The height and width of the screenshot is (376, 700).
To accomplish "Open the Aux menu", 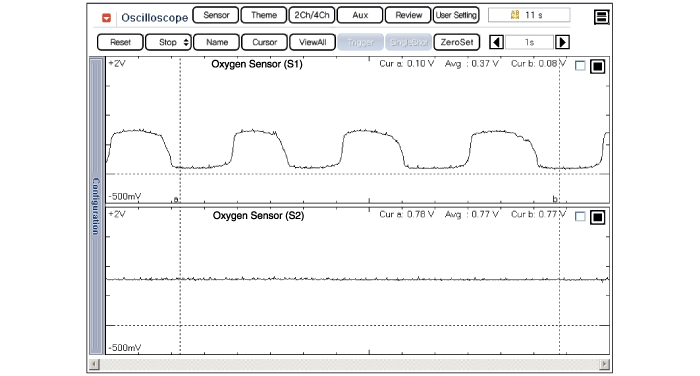I will pos(360,15).
